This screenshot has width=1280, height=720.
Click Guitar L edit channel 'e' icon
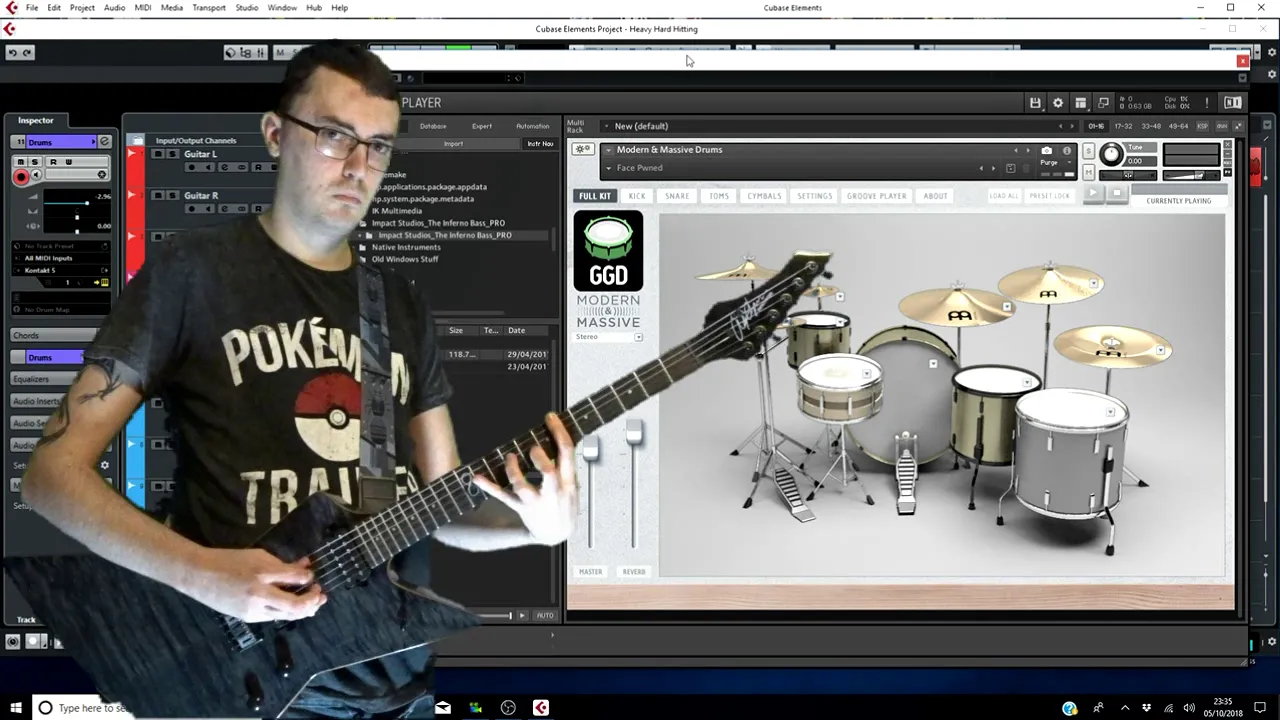click(x=224, y=167)
